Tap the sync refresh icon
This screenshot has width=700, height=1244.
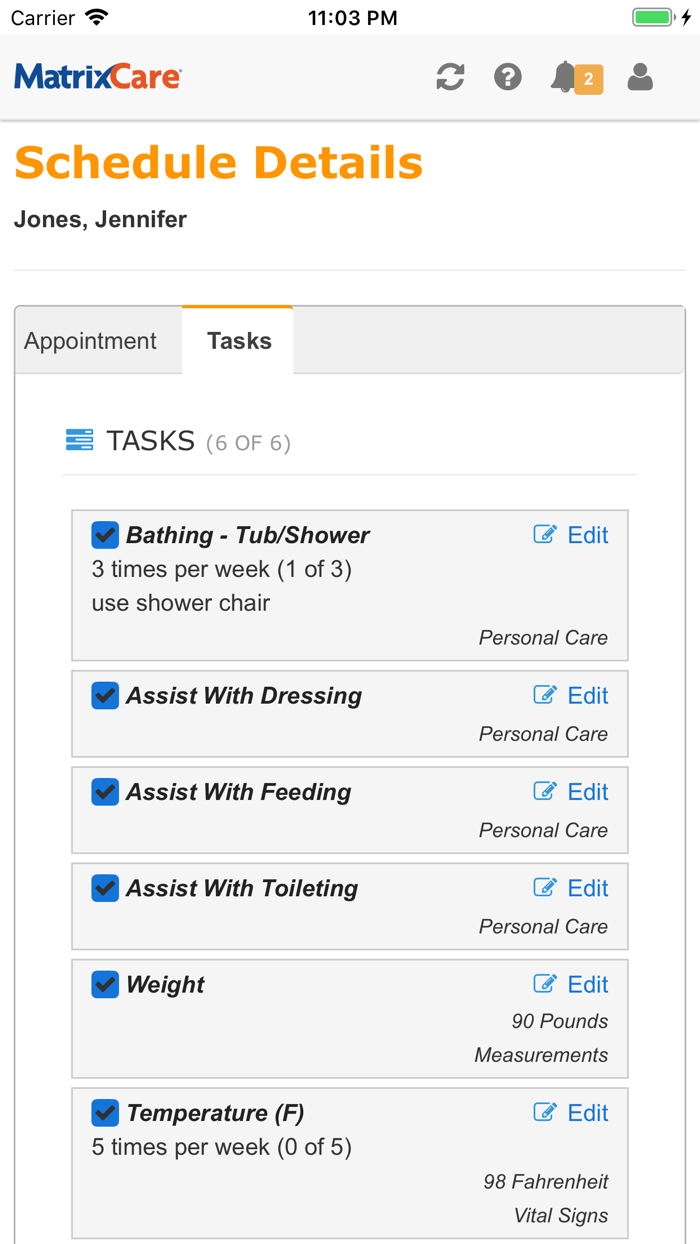click(450, 77)
